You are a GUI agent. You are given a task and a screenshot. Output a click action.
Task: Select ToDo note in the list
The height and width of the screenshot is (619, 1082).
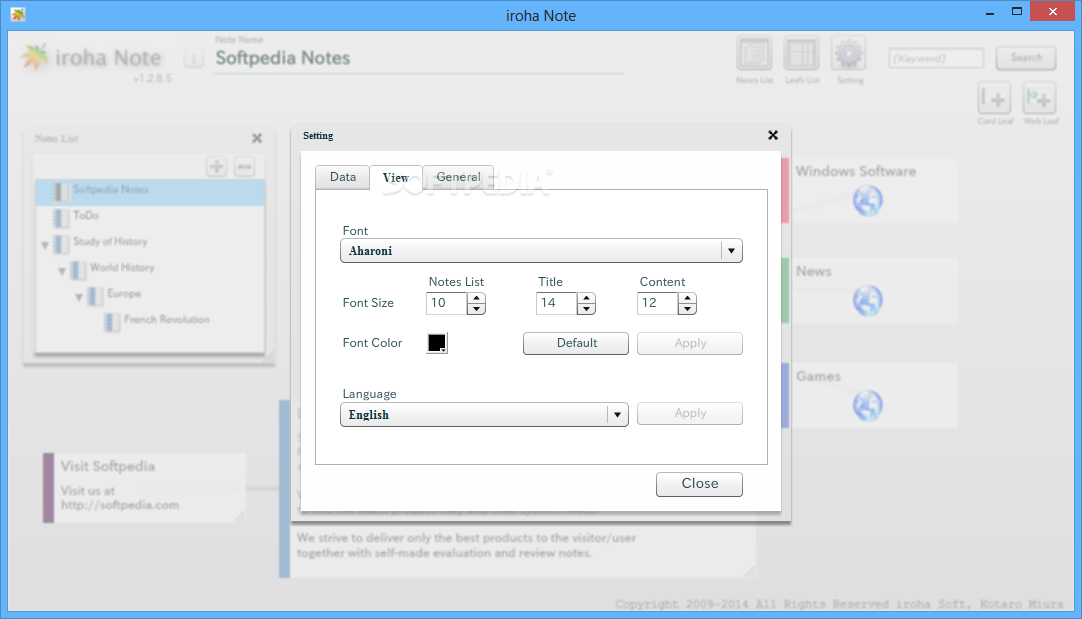[x=150, y=217]
